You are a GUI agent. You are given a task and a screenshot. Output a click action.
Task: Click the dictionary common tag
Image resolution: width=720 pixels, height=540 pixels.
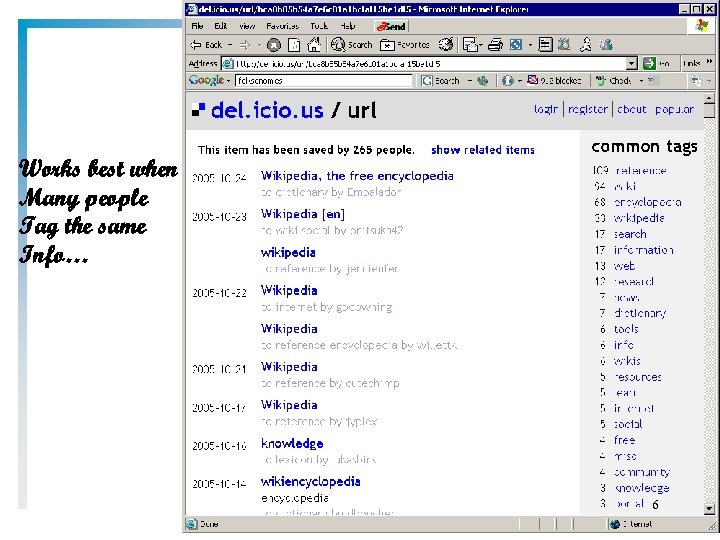click(640, 313)
